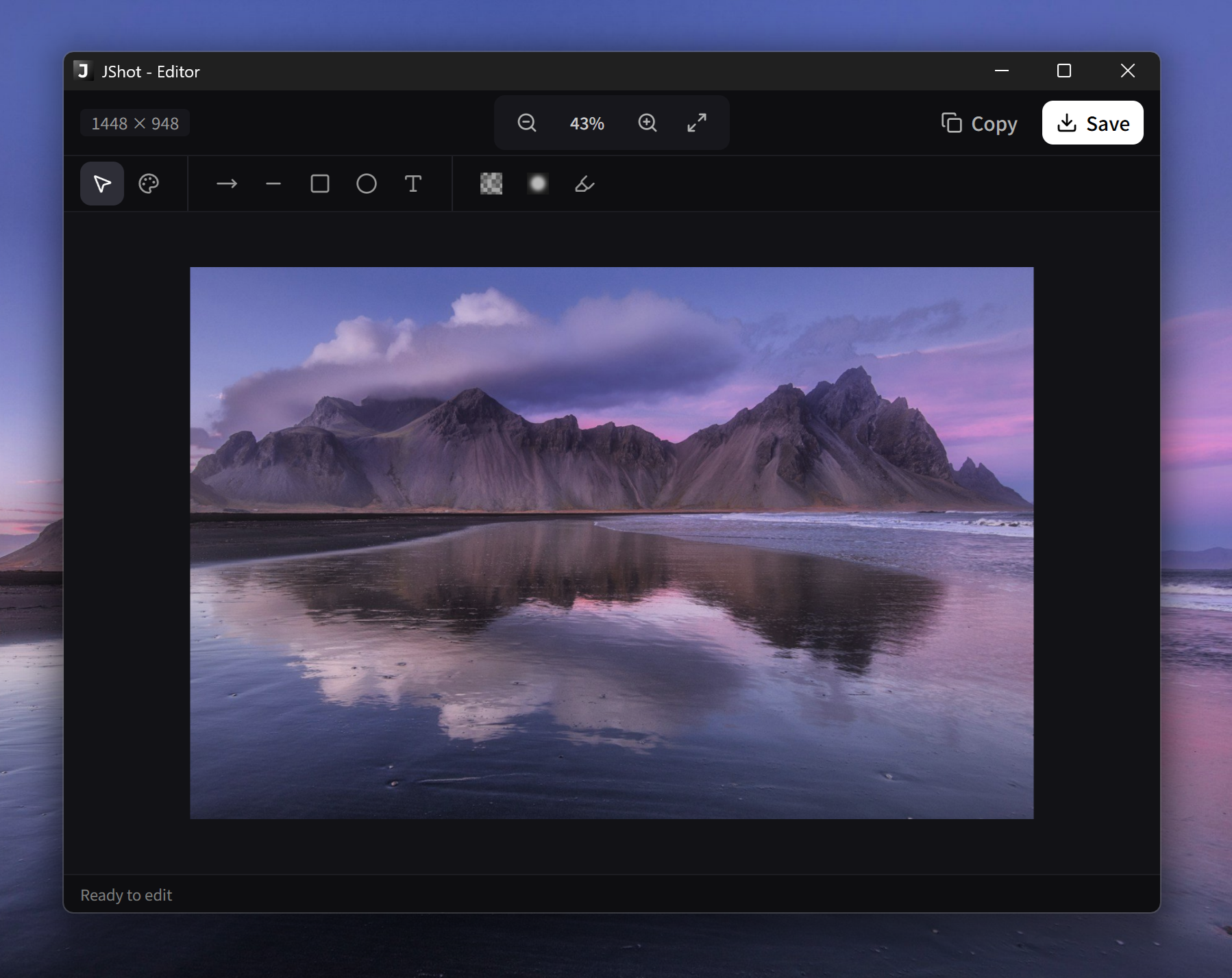Click the Ready to edit status bar

(127, 894)
